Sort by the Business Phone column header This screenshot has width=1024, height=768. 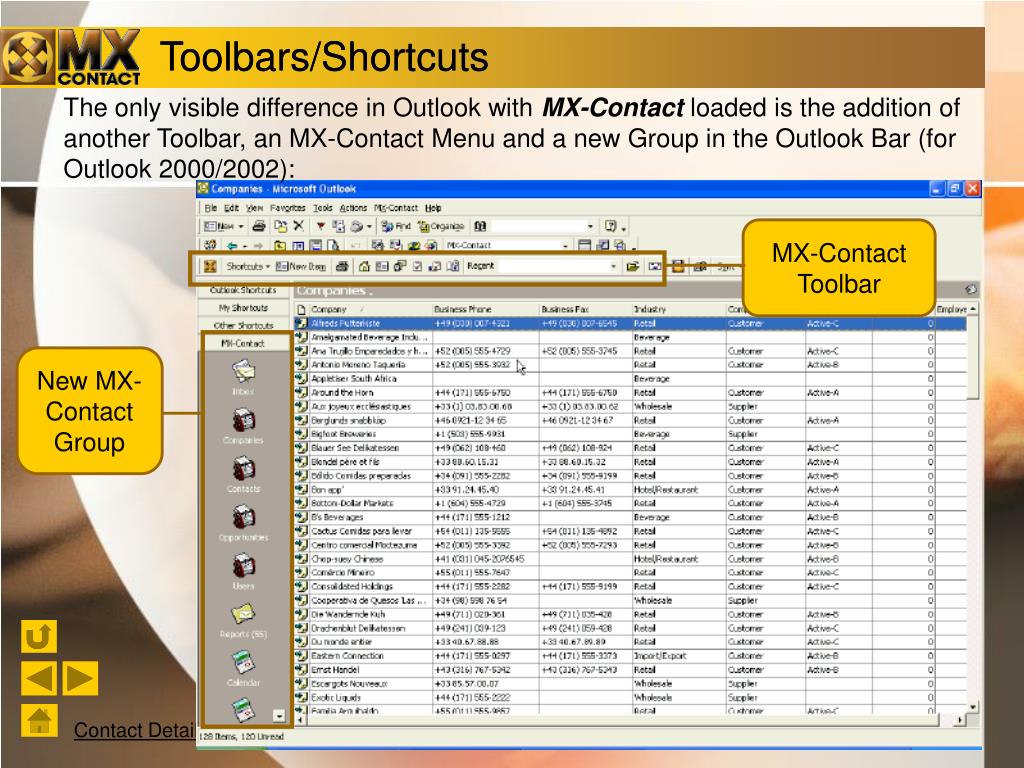pos(486,309)
